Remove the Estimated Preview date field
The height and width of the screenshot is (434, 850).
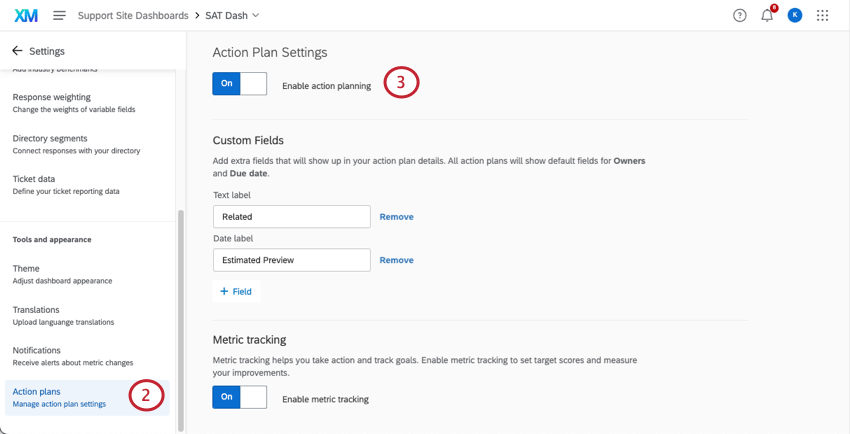click(x=396, y=260)
